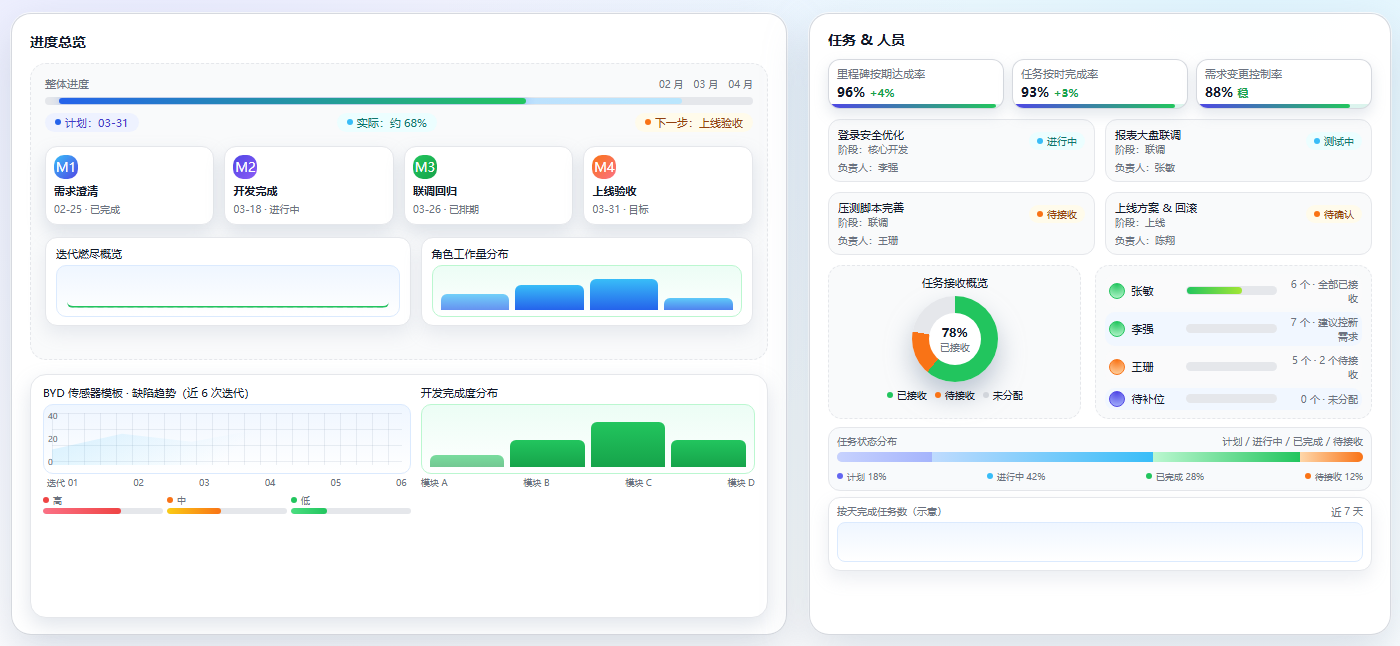The height and width of the screenshot is (646, 1400).
Task: Click the BYD 缺陷趋势 area chart
Action: tap(227, 438)
